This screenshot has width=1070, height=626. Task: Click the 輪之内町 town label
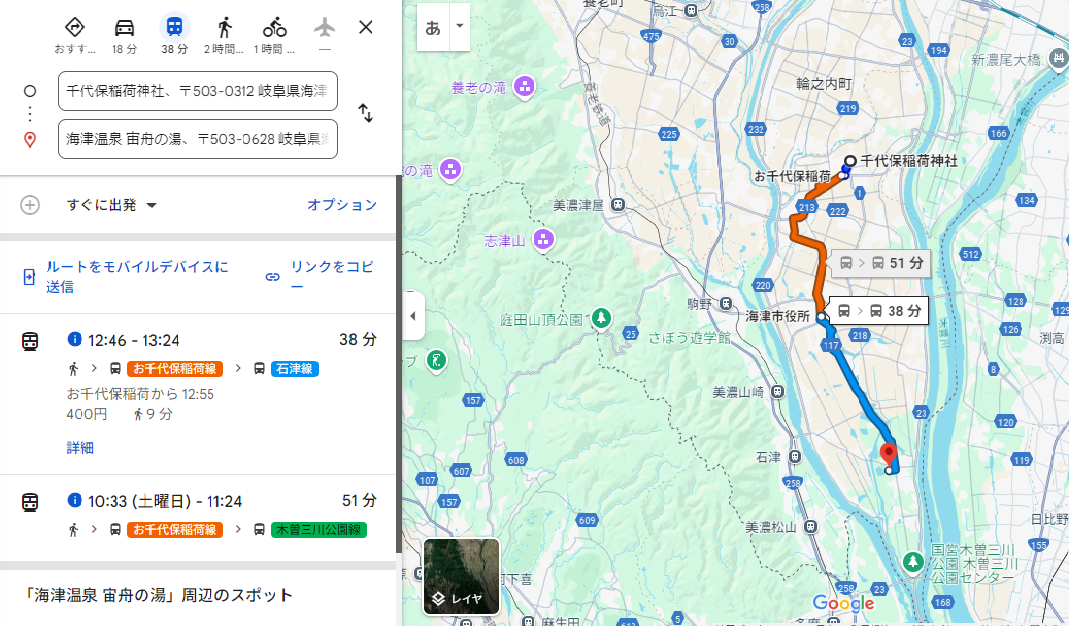point(824,84)
